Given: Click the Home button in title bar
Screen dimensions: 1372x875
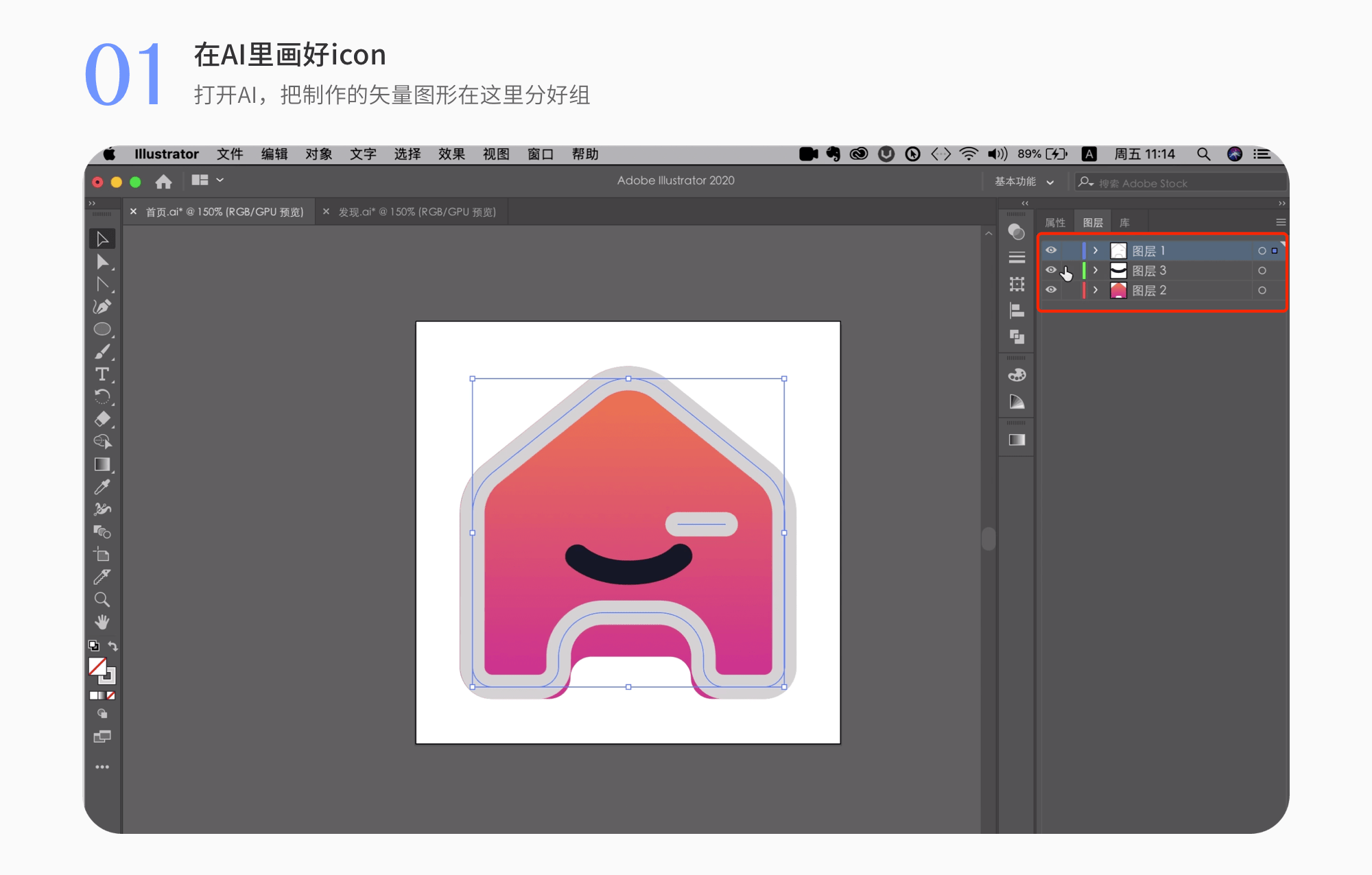Looking at the screenshot, I should [x=163, y=182].
